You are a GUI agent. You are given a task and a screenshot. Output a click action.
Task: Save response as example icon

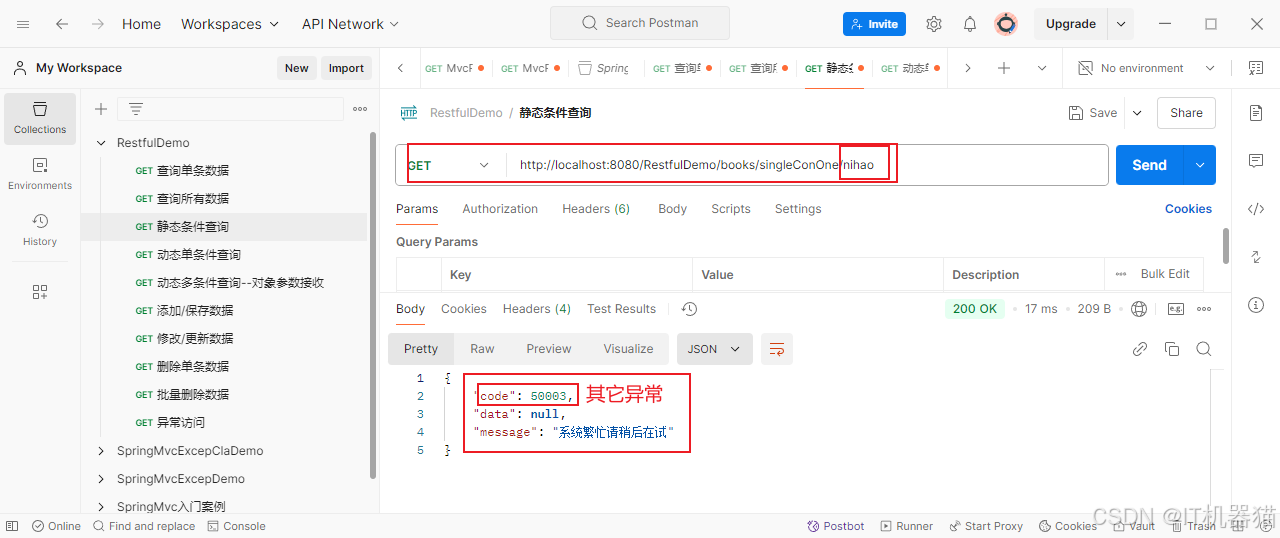coord(1176,309)
